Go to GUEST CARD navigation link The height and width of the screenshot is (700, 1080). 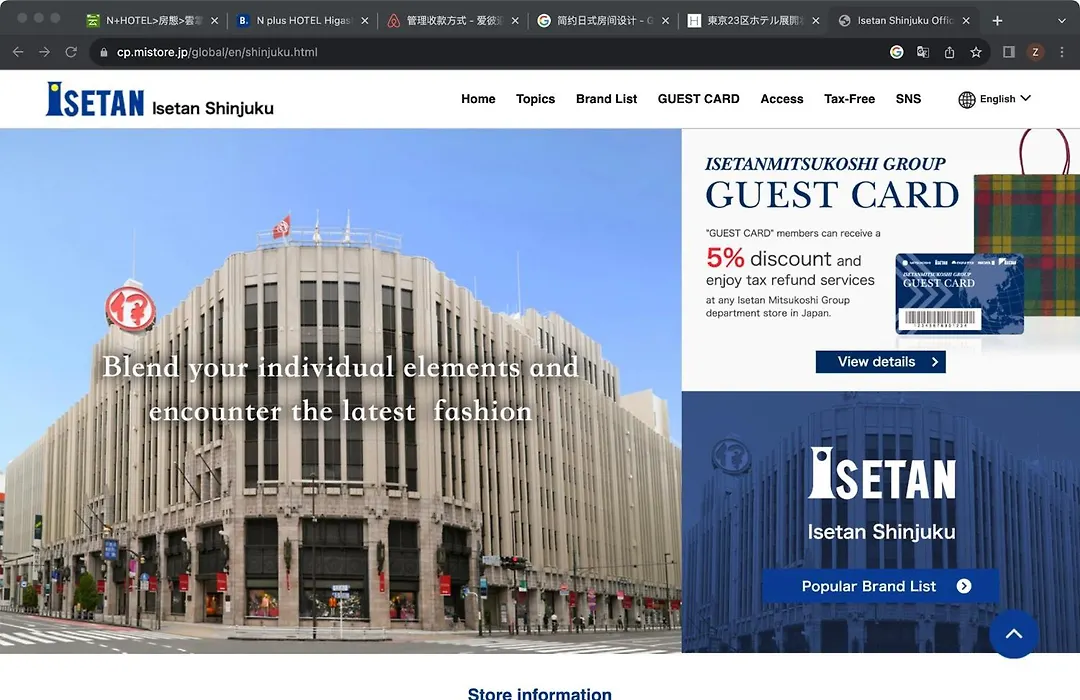pyautogui.click(x=698, y=99)
